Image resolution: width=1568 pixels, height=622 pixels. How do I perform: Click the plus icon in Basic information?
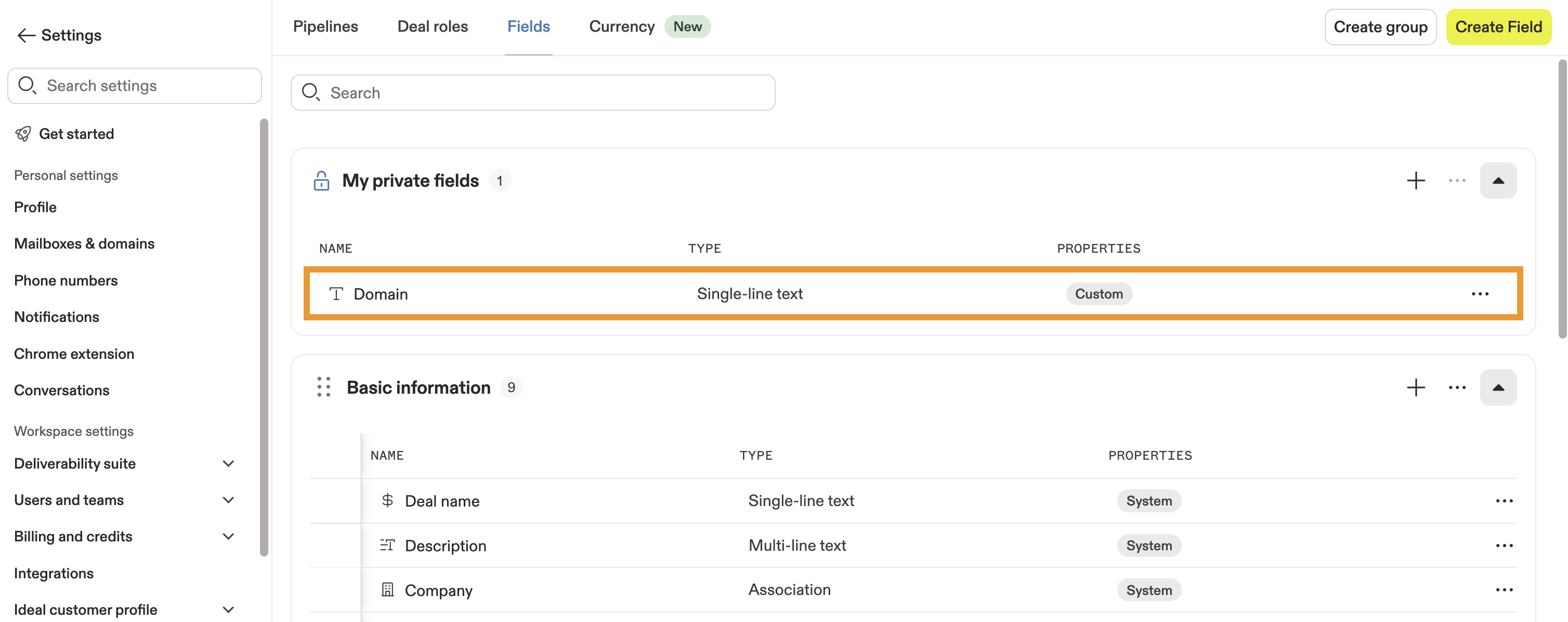pyautogui.click(x=1416, y=387)
